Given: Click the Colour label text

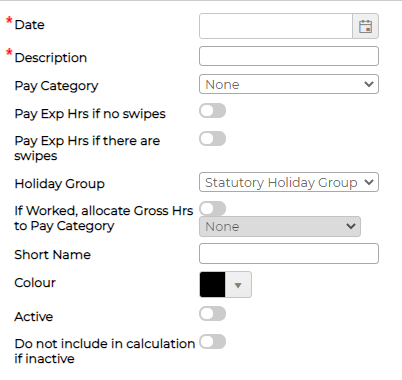Looking at the screenshot, I should click(35, 283).
